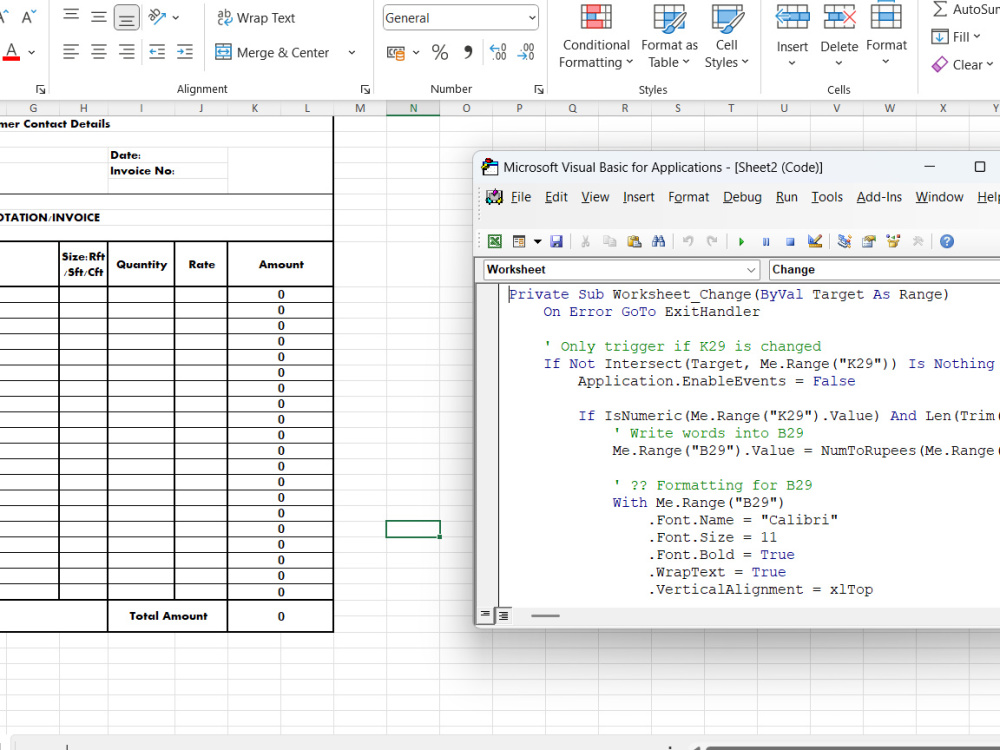1000x750 pixels.
Task: Toggle Wrap Text in Alignment group
Action: coord(256,18)
